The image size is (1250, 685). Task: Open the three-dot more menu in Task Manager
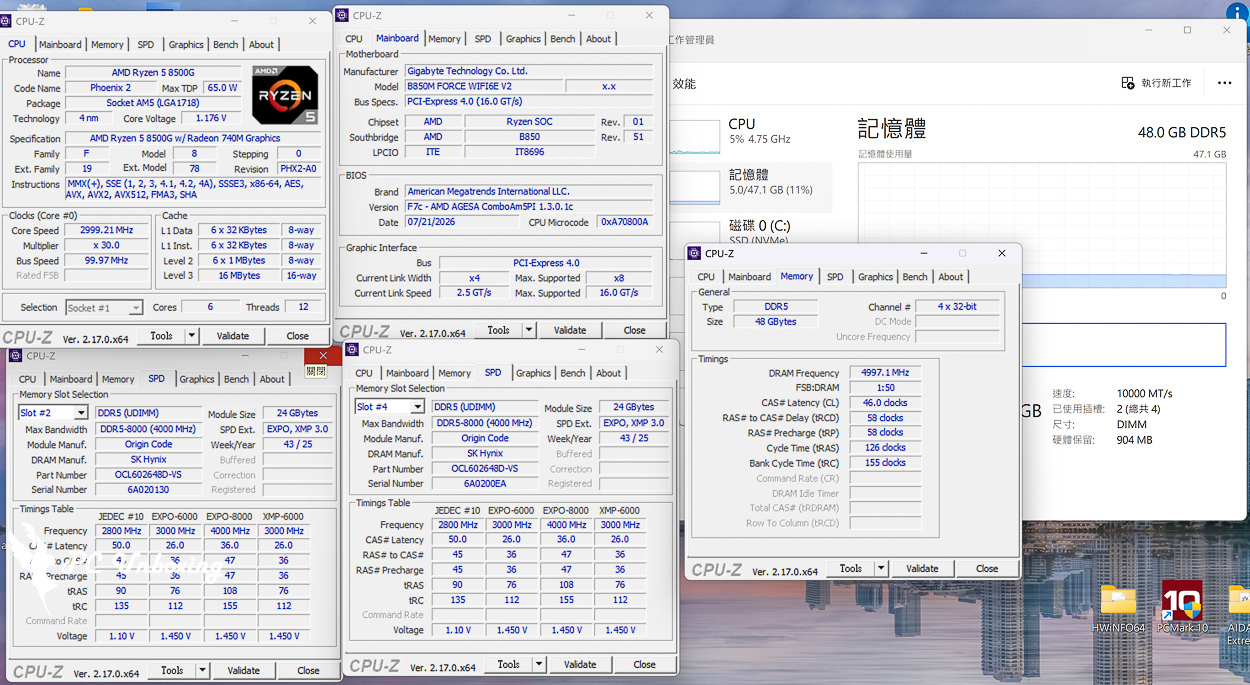tap(1224, 83)
